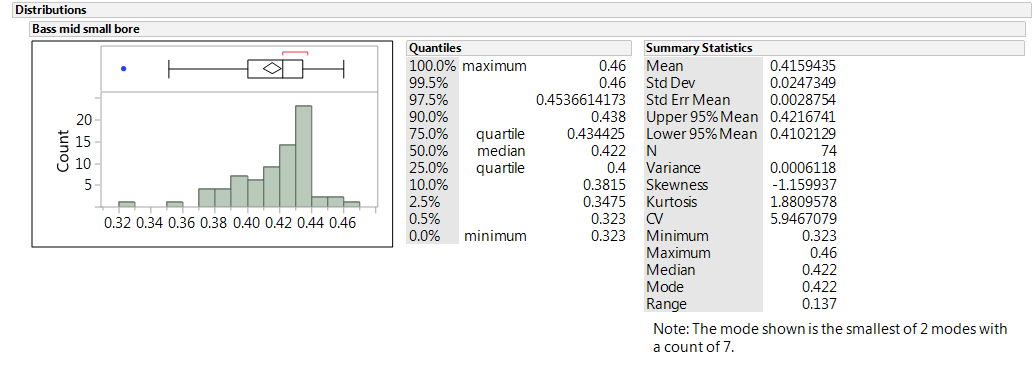Click the x-axis tick label 0.40
Image resolution: width=1034 pixels, height=366 pixels.
[247, 224]
